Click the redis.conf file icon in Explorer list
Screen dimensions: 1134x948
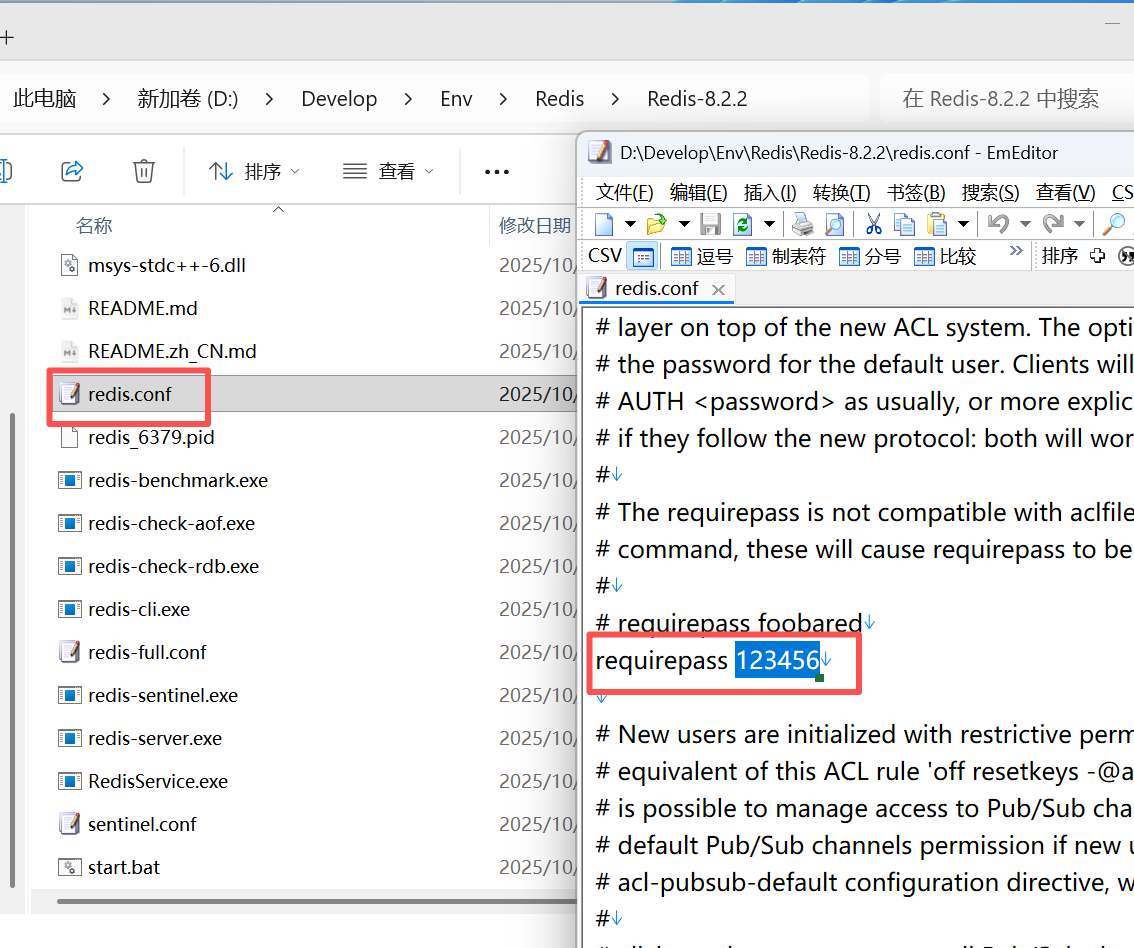pos(69,394)
